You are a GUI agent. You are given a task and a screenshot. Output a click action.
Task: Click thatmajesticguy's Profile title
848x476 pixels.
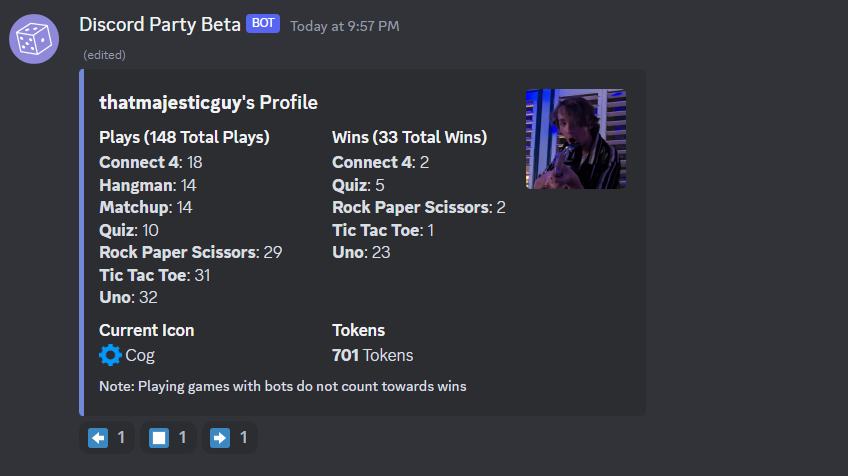click(x=208, y=103)
